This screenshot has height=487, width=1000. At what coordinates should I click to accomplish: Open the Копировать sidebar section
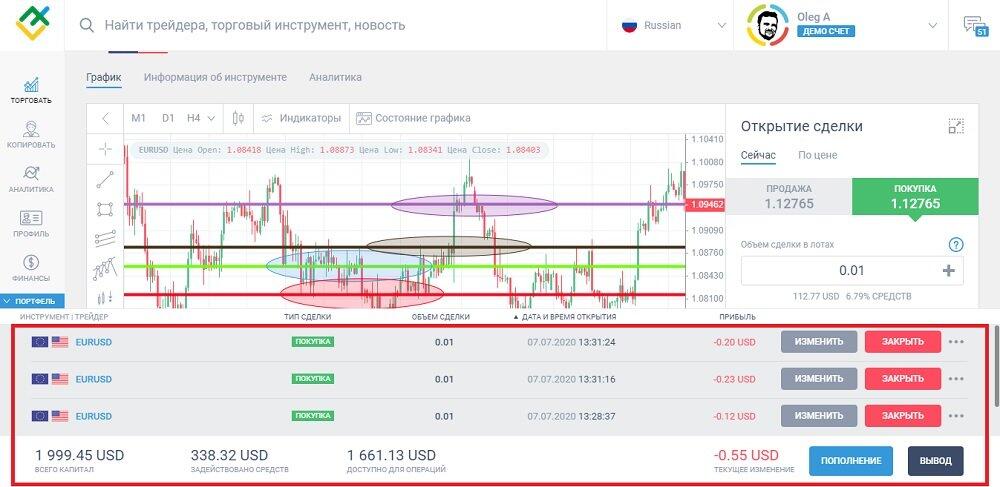[x=31, y=135]
